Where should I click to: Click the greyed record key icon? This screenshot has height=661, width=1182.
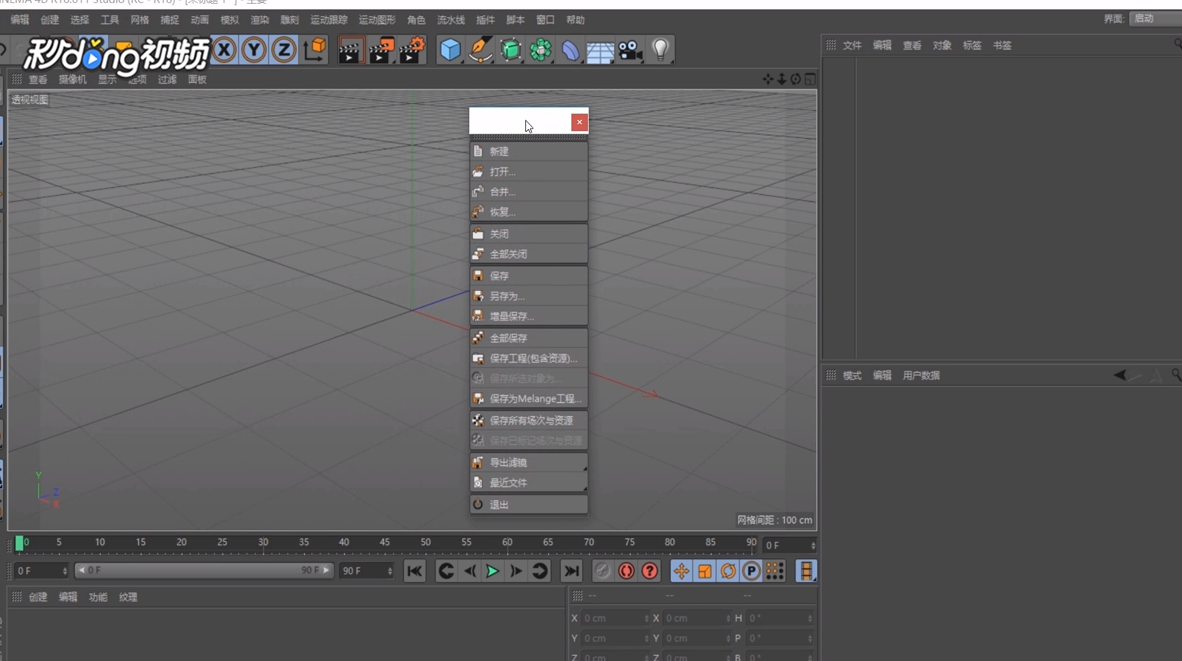tap(602, 571)
